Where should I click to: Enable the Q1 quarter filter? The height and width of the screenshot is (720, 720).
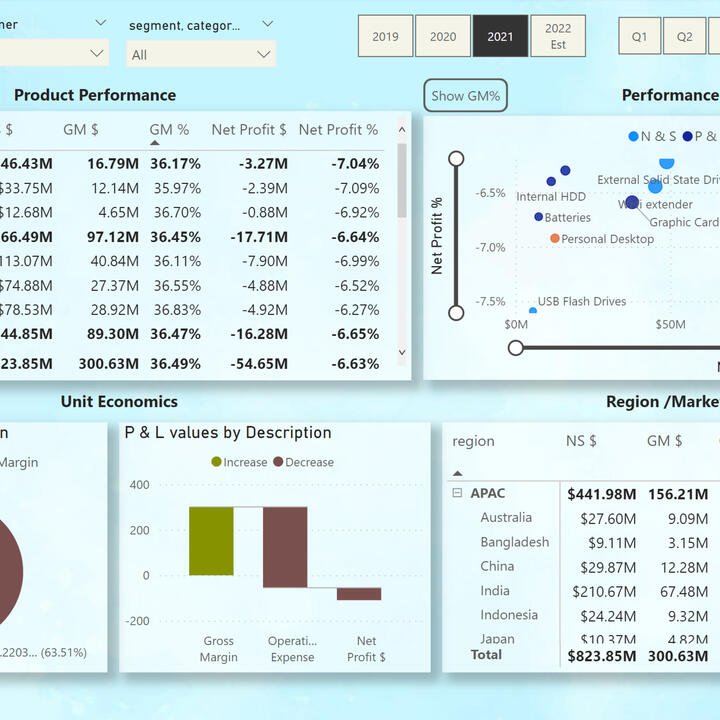point(639,37)
